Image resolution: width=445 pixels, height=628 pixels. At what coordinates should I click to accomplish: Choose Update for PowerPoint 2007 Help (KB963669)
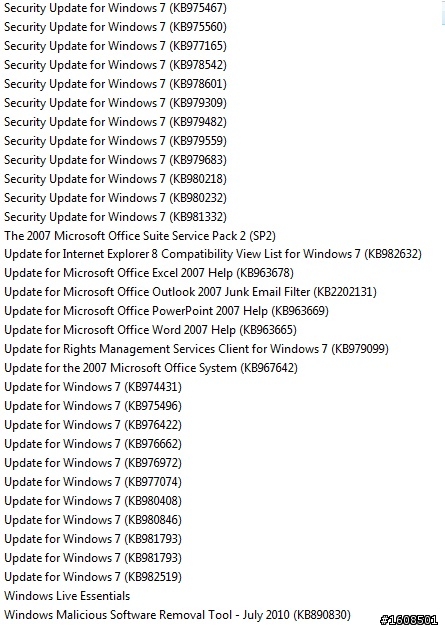point(166,311)
